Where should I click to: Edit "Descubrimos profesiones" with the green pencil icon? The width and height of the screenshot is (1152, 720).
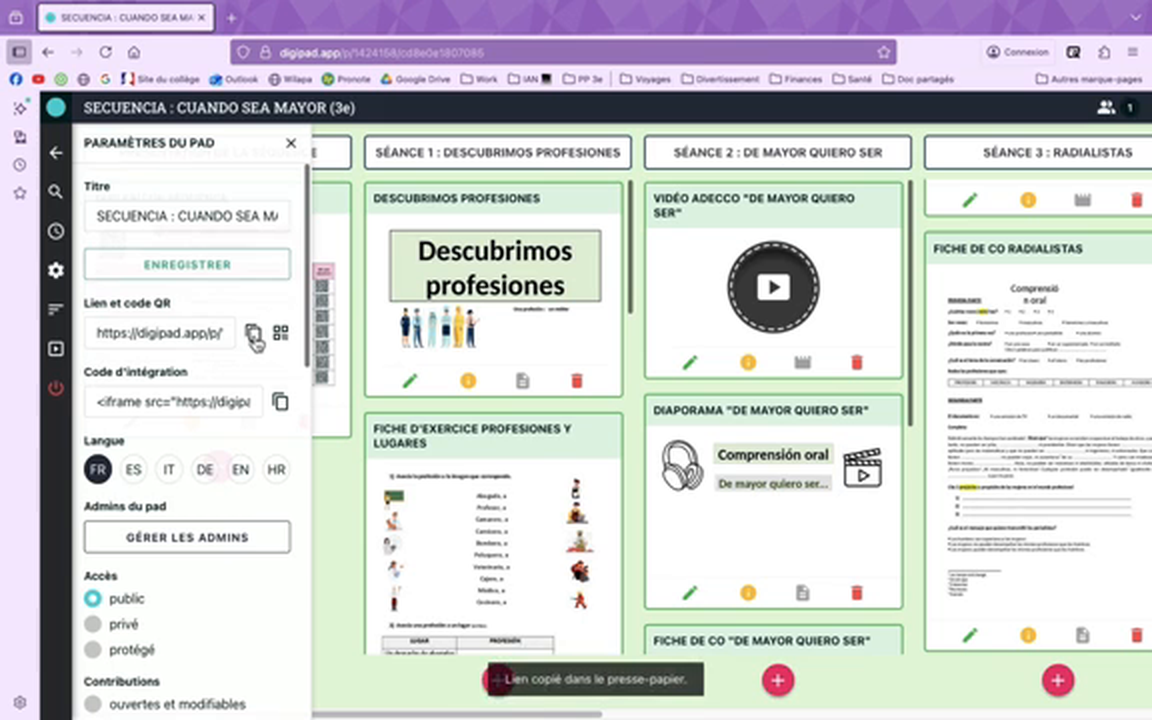click(x=409, y=380)
